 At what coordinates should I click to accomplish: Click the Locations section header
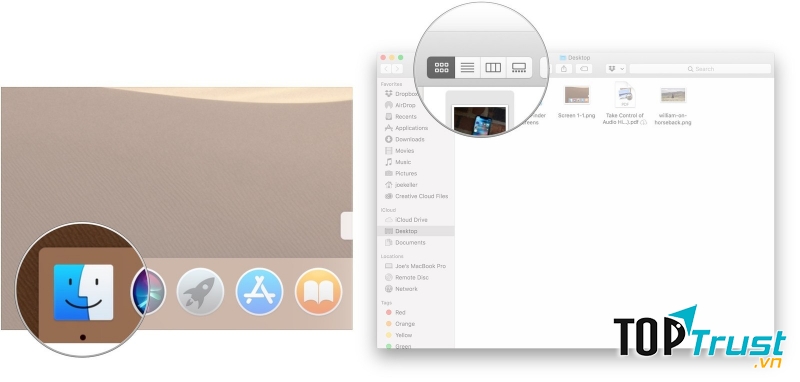(x=392, y=256)
